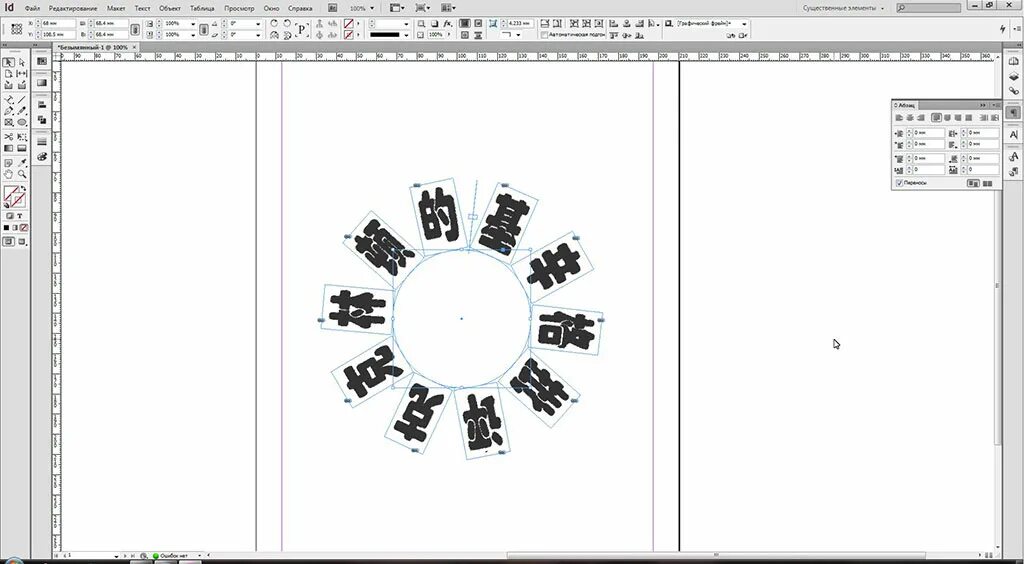
Task: Click the search field in application bar
Action: point(931,8)
